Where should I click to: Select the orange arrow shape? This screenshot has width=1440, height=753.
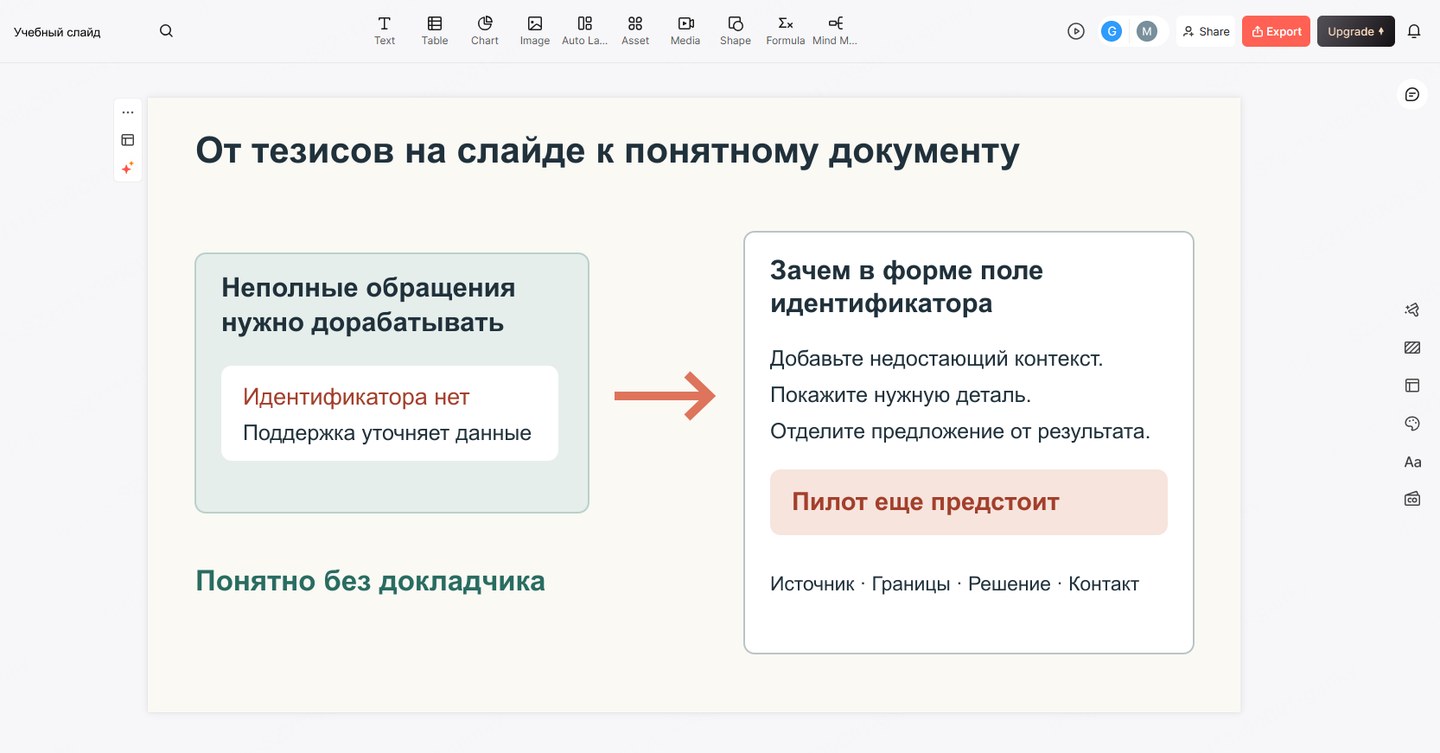(664, 397)
